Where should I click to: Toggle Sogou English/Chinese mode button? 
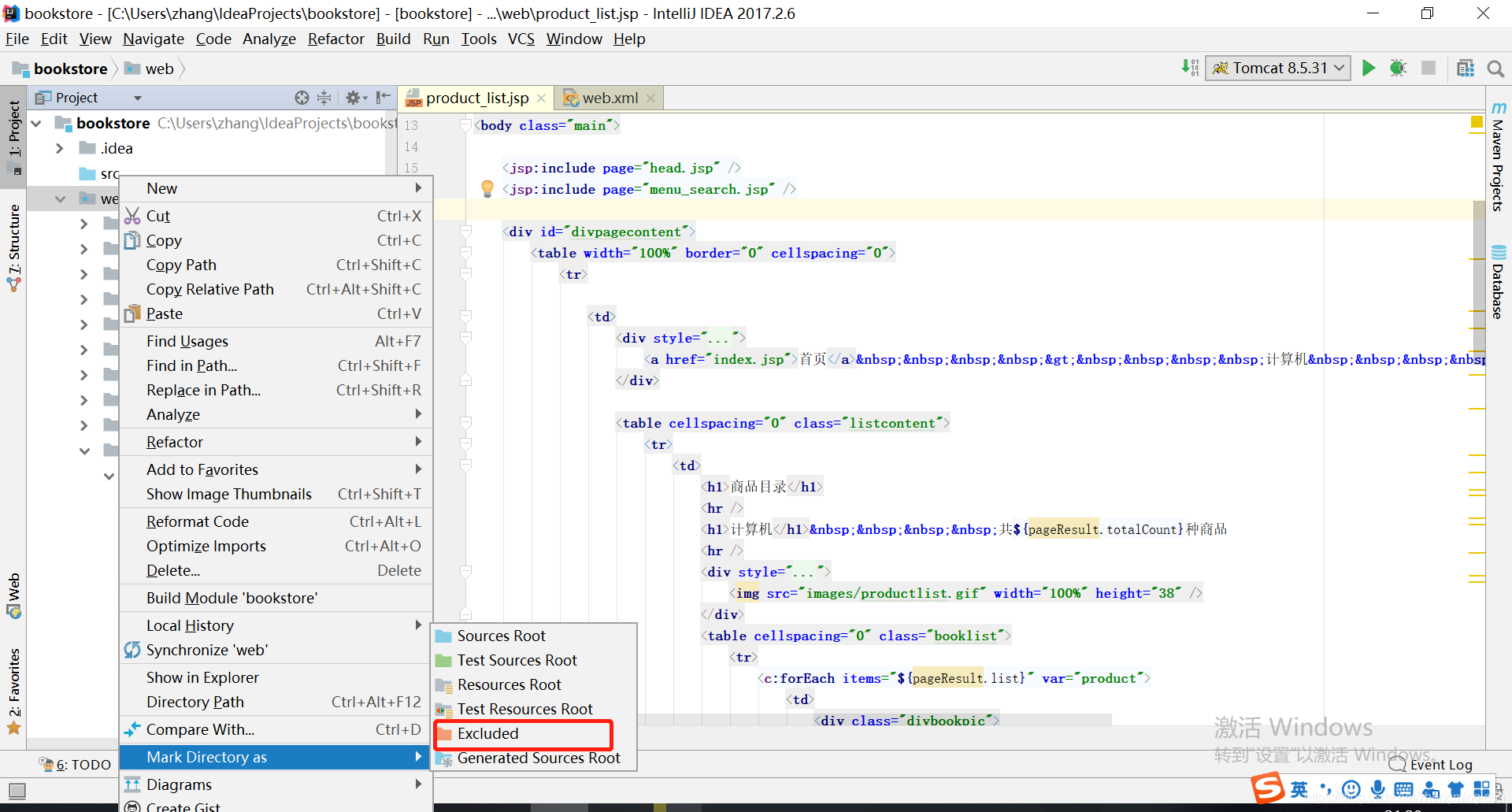tap(1299, 789)
